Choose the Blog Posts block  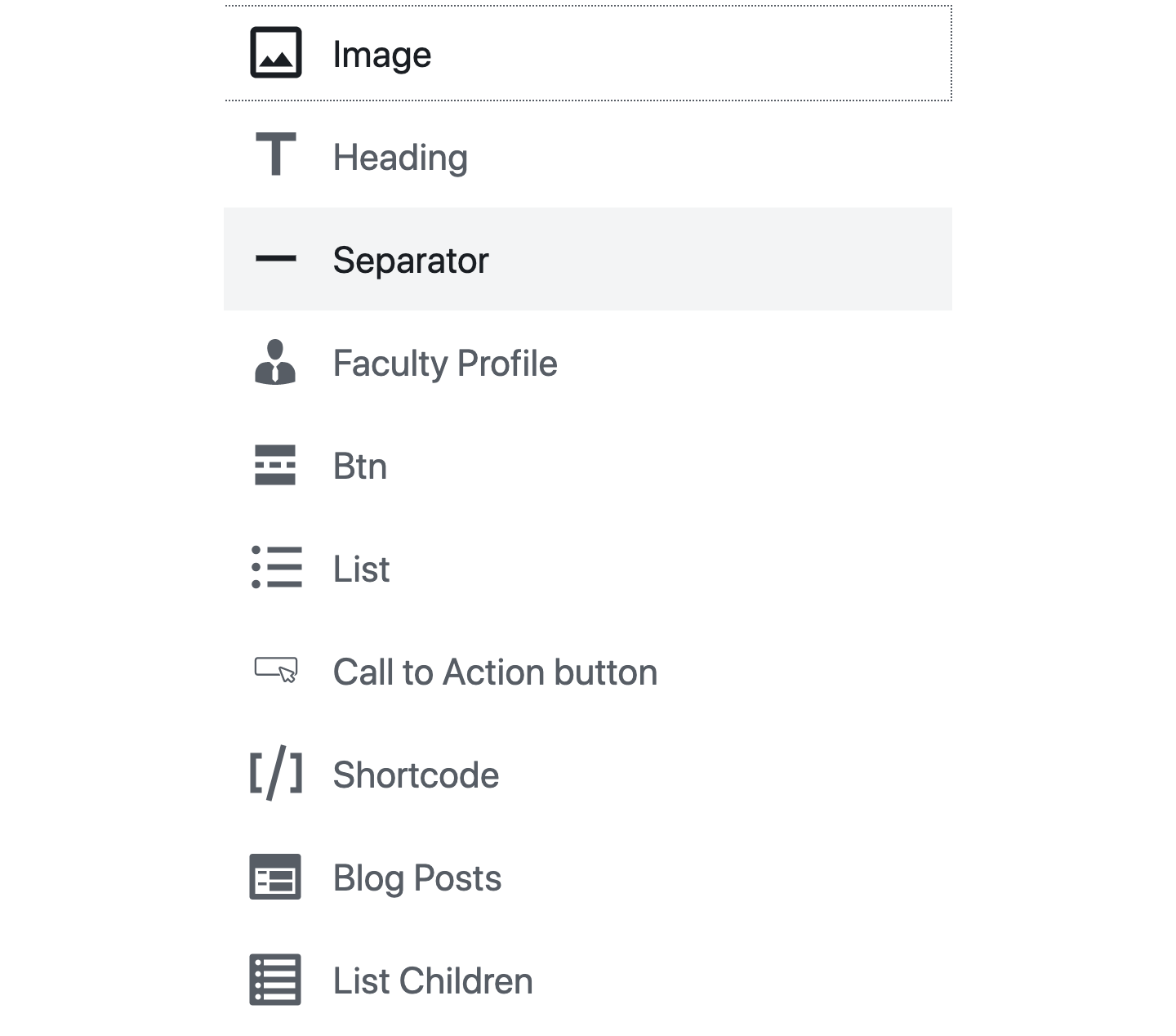click(417, 878)
